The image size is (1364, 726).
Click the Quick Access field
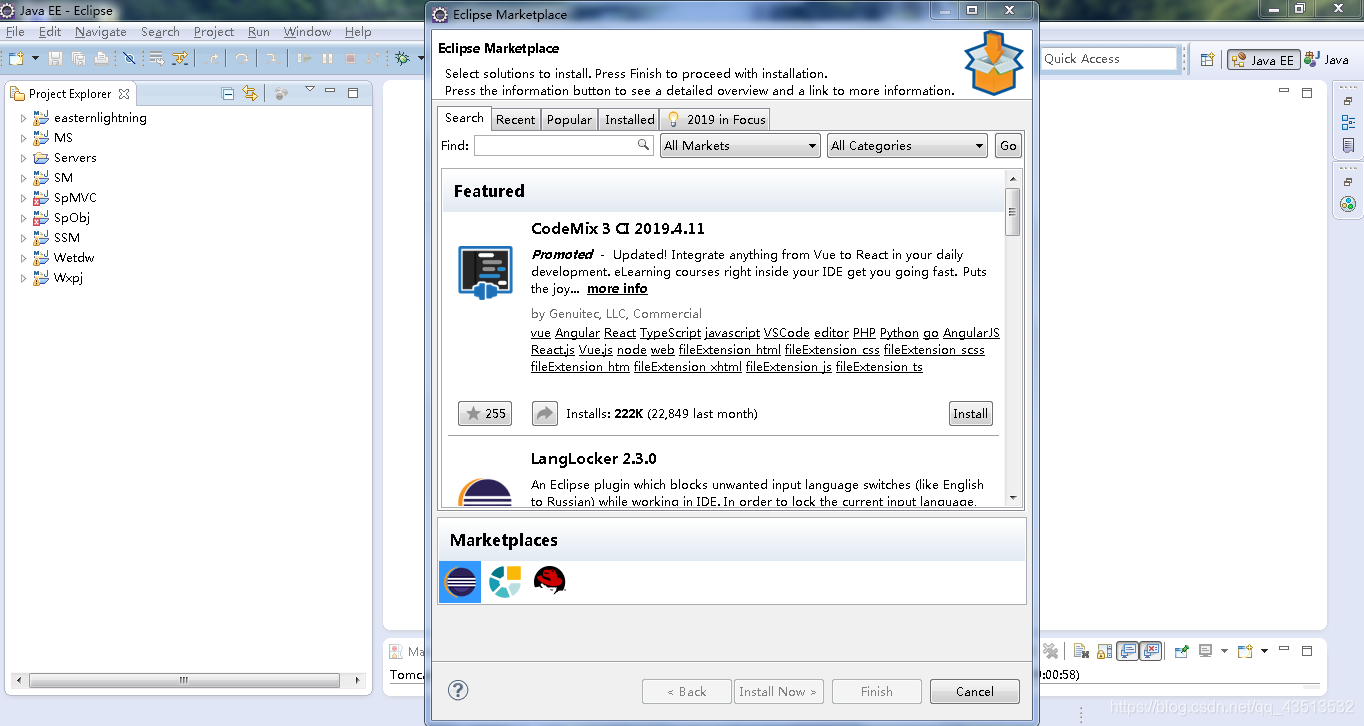click(x=1109, y=59)
